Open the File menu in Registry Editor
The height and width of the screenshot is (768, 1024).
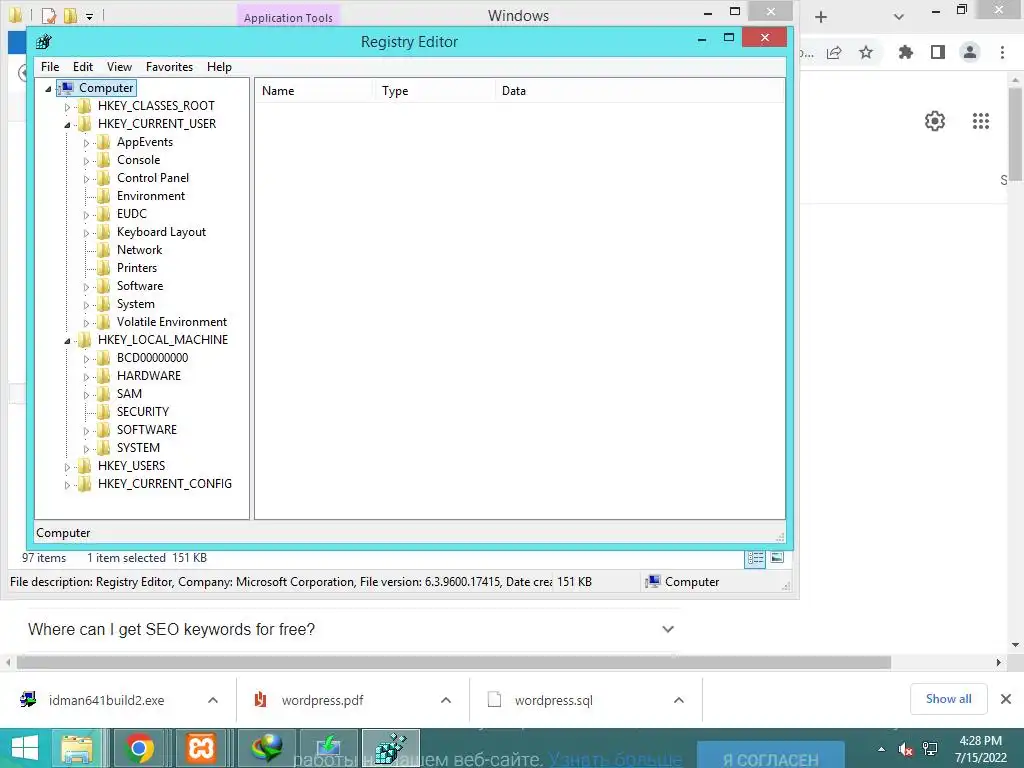50,67
